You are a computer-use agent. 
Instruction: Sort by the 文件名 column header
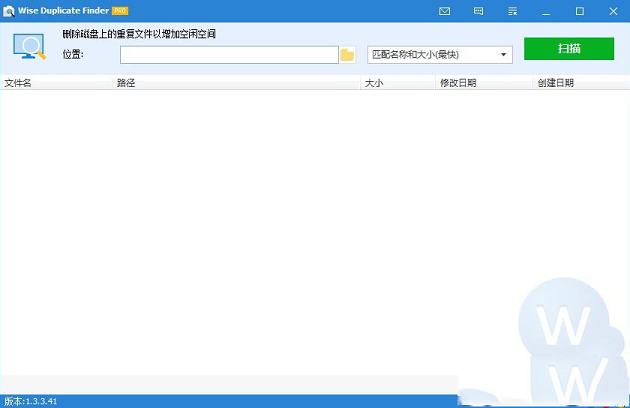pyautogui.click(x=18, y=83)
